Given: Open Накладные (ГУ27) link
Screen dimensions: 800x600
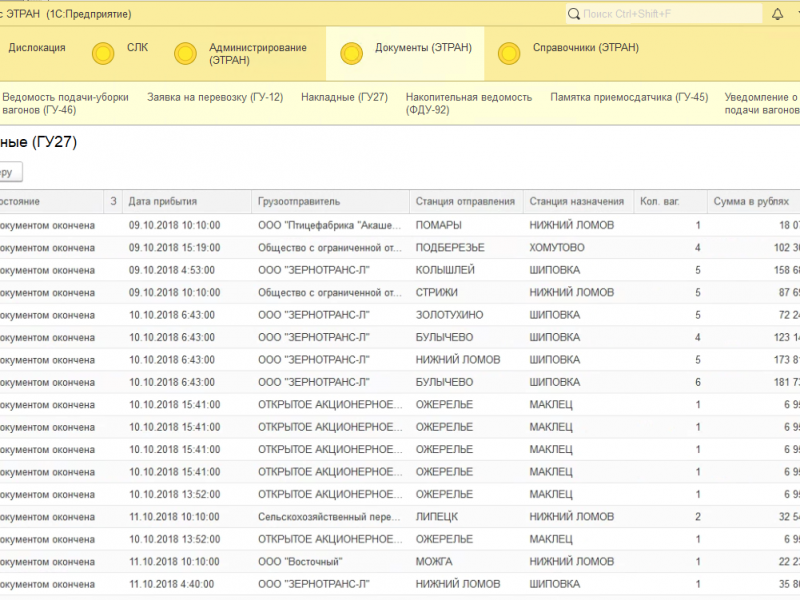Looking at the screenshot, I should pos(344,97).
